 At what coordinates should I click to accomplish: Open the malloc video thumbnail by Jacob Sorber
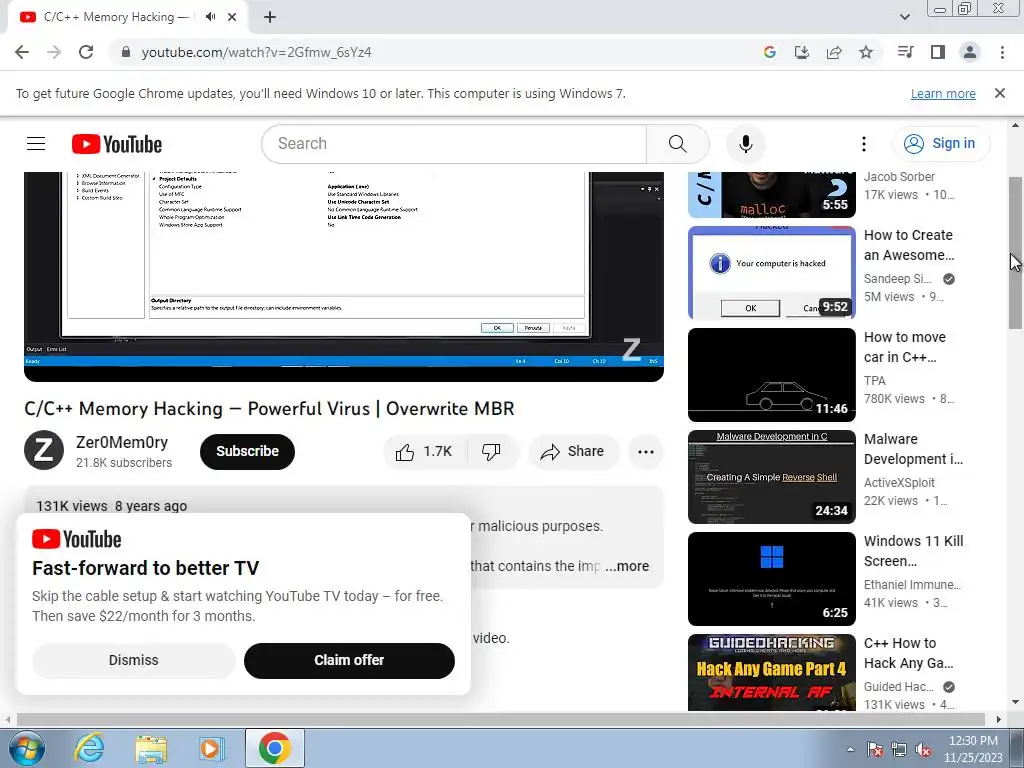[771, 195]
